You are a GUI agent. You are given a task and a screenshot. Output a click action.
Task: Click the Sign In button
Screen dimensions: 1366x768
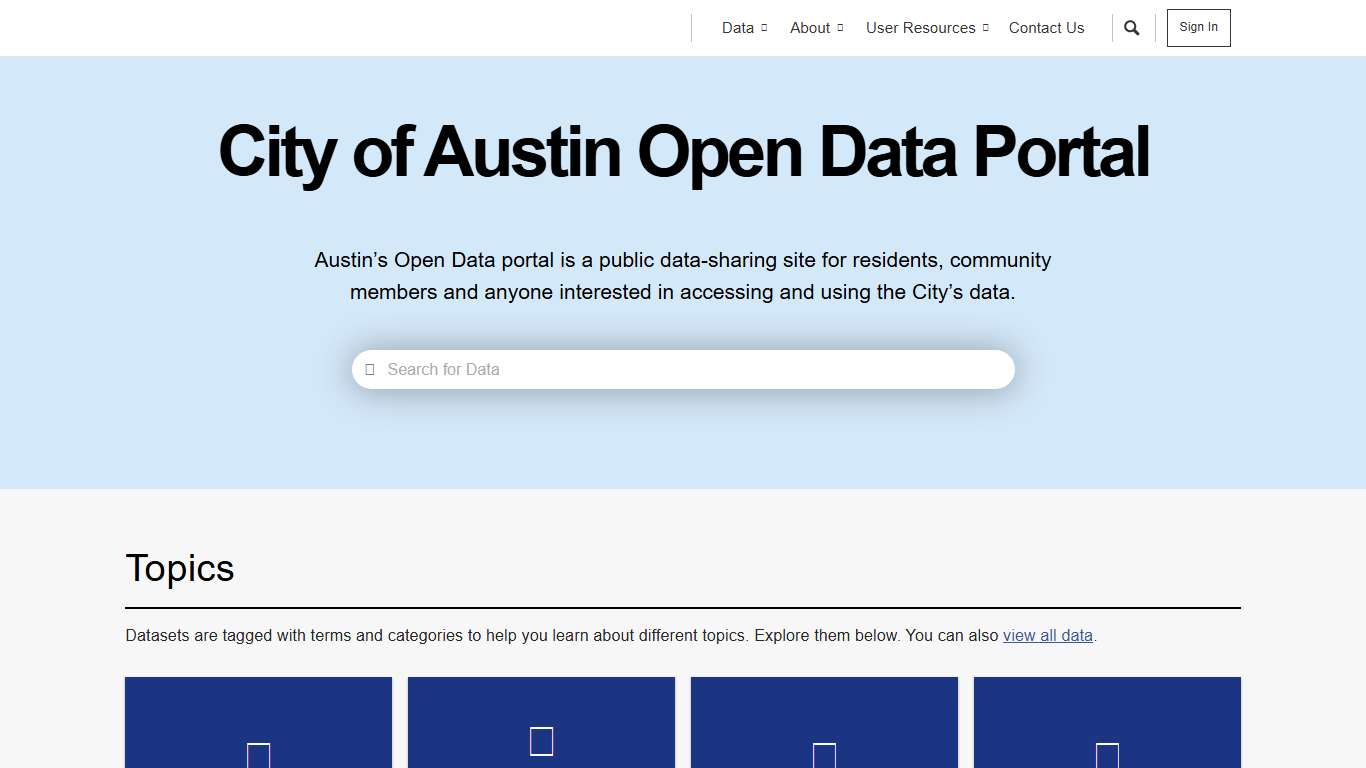(1198, 27)
